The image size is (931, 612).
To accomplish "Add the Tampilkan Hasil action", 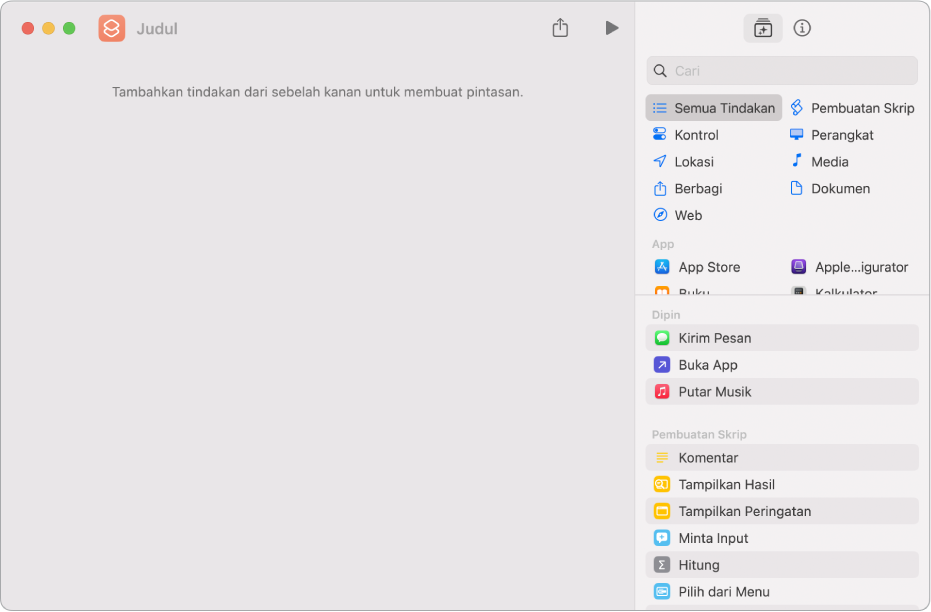I will click(x=782, y=484).
